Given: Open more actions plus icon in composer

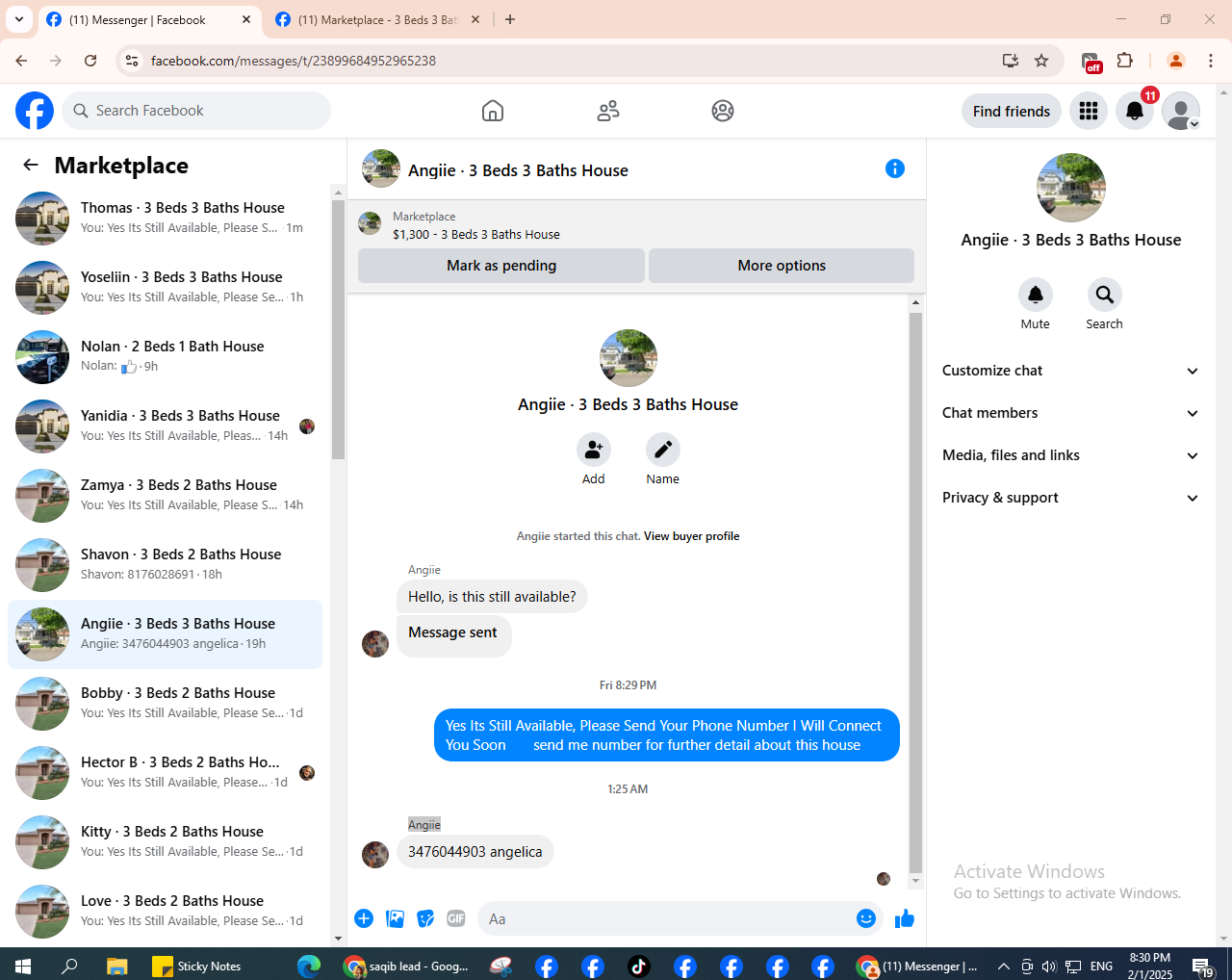Looking at the screenshot, I should tap(364, 918).
